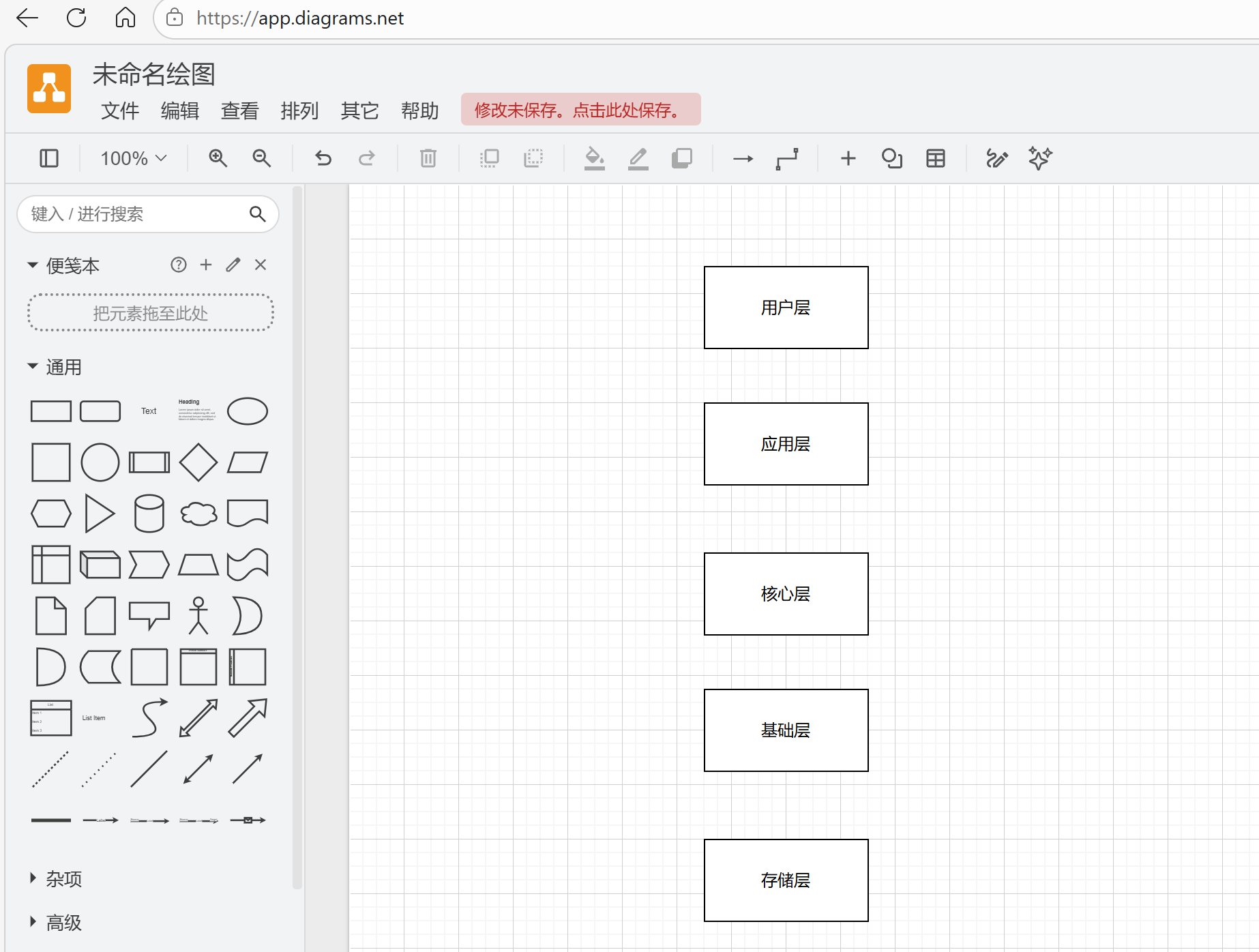Insert a table from the toolbar
Screen dimensions: 1259x952
click(x=935, y=158)
